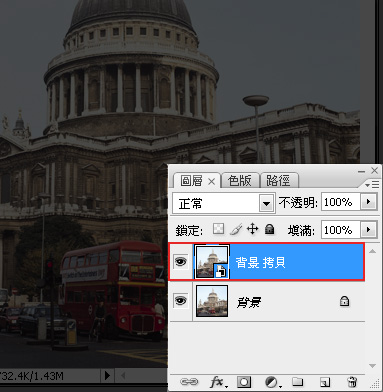Open the 填滿 fill slider arrow
This screenshot has width=383, height=392.
pos(368,229)
